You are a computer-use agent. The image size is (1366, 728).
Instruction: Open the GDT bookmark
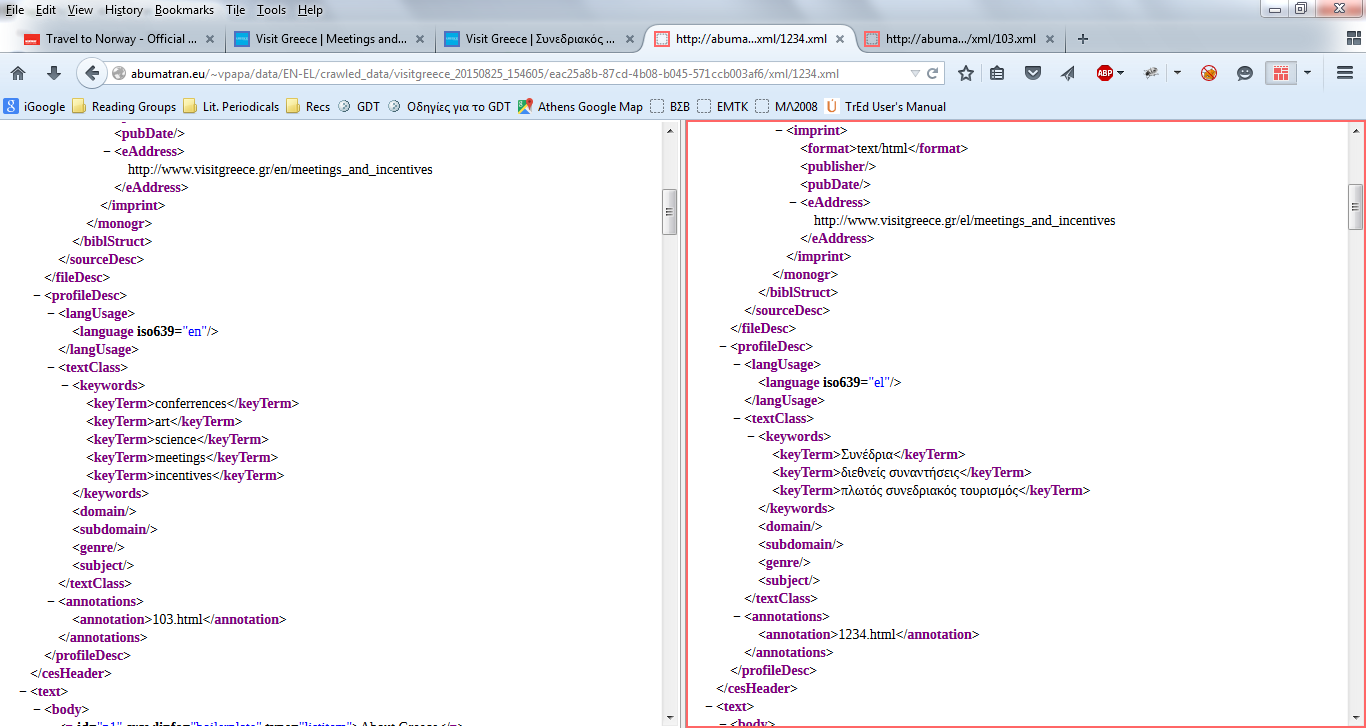(x=359, y=106)
